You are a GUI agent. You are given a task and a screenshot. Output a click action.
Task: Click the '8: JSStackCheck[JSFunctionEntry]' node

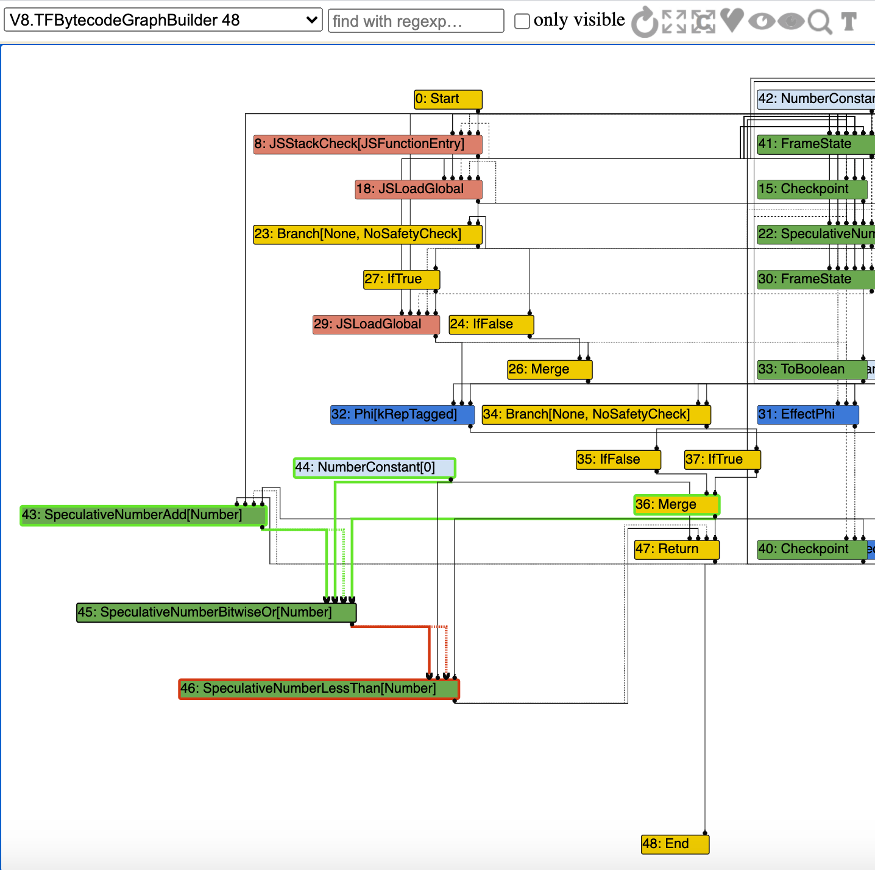[367, 144]
